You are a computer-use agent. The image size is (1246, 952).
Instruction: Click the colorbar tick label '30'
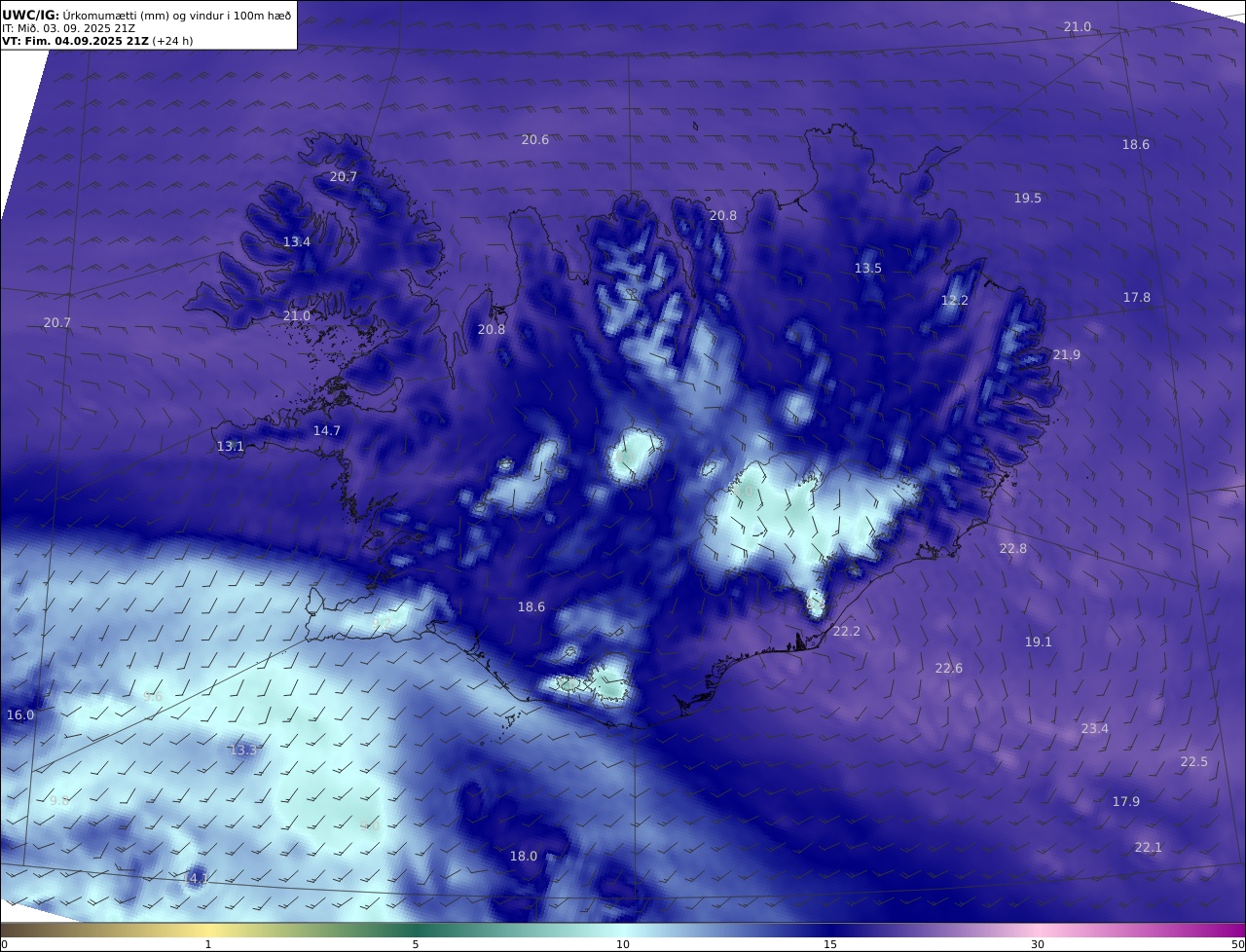point(1038,944)
